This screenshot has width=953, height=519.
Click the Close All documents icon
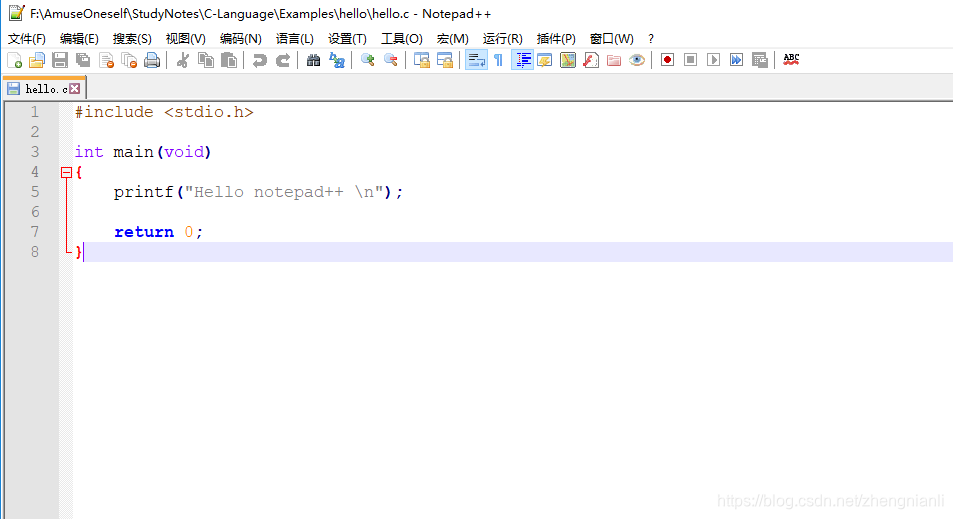click(129, 60)
